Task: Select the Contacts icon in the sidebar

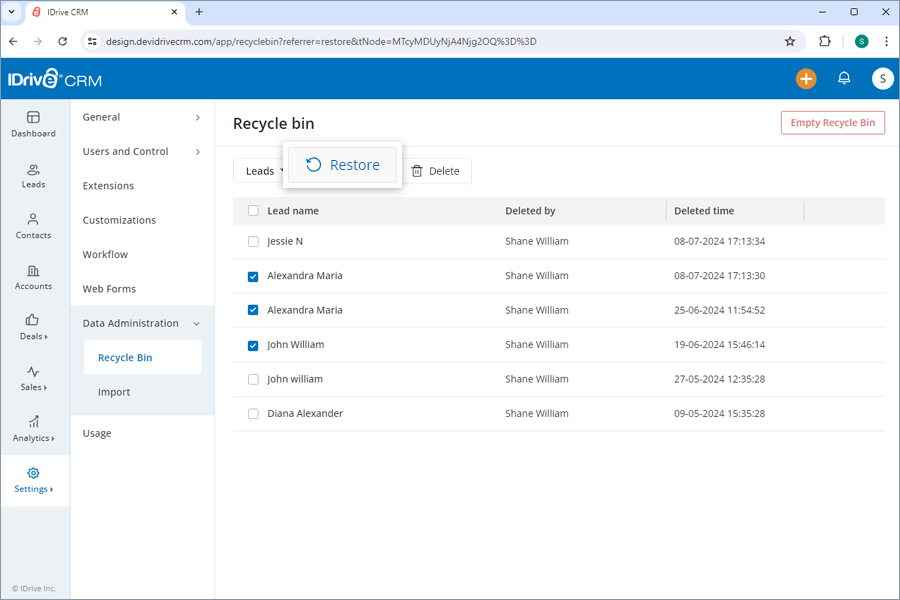Action: [33, 227]
